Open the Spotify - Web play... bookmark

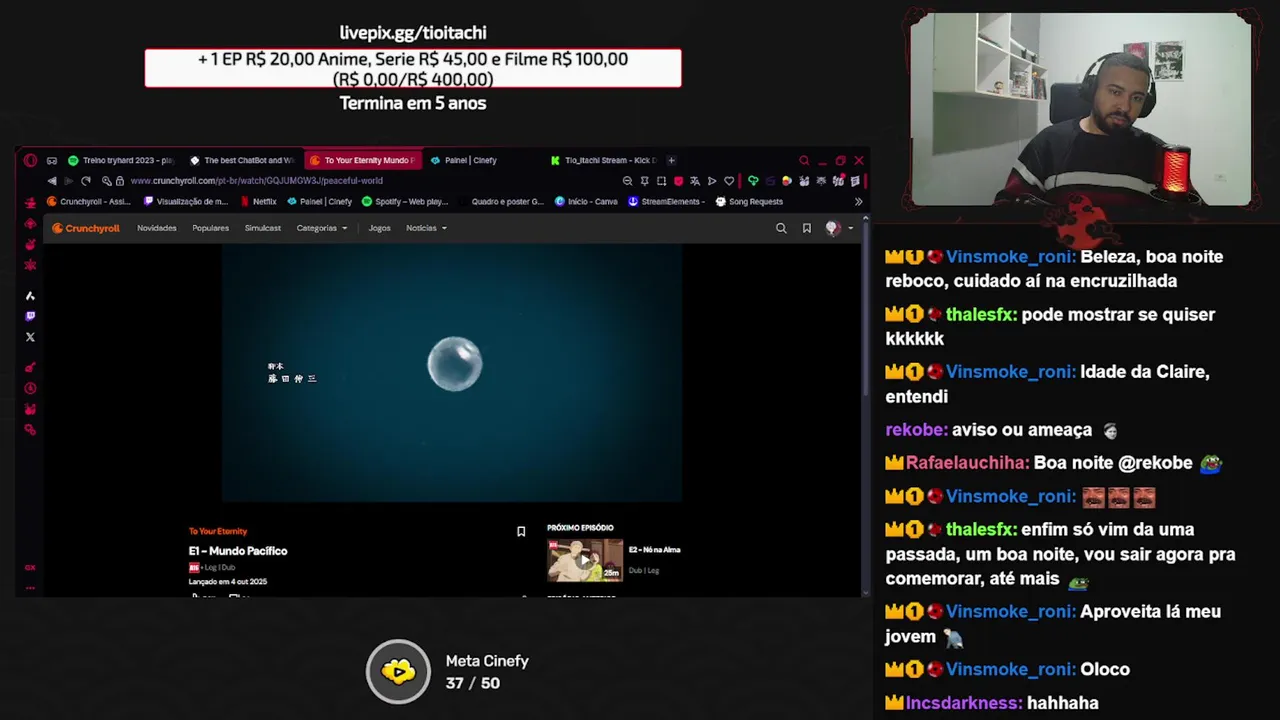pos(405,201)
